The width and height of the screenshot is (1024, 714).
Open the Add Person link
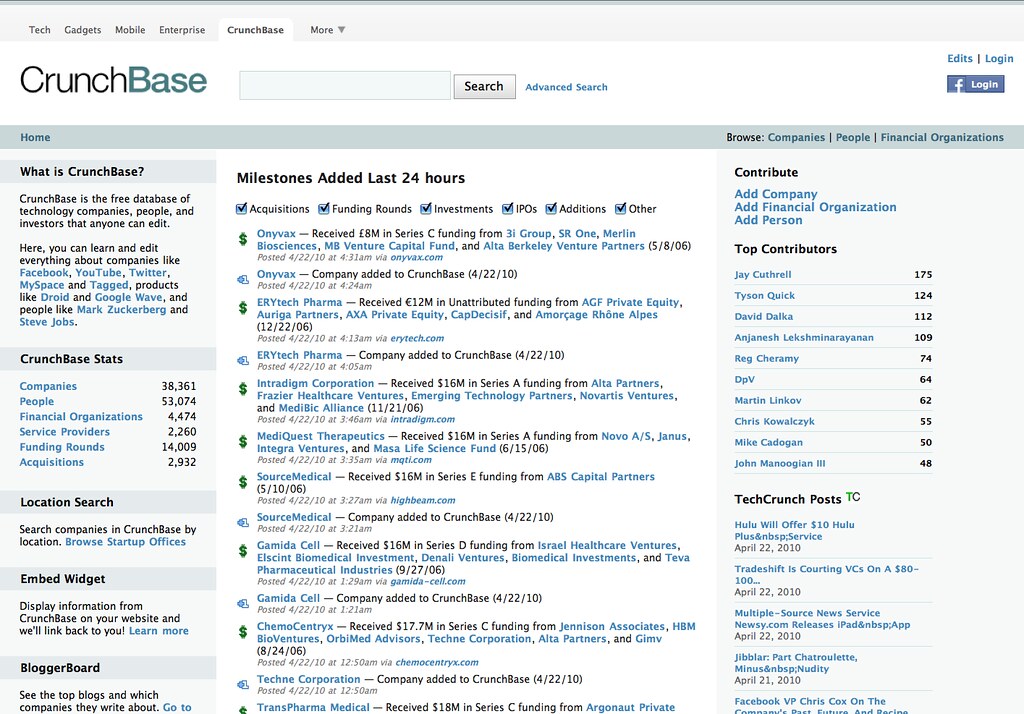point(768,220)
